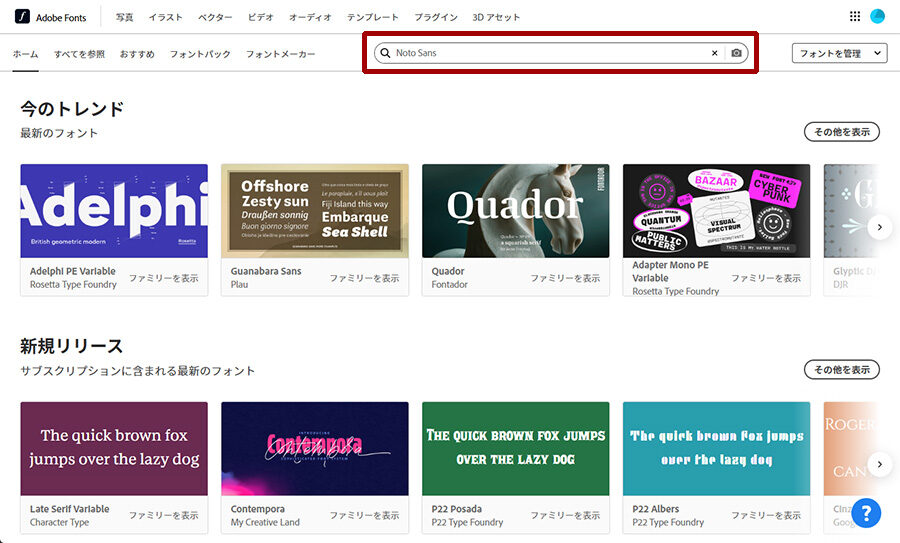Open the blue help question-mark button
Screen dimensions: 900x543
[866, 513]
